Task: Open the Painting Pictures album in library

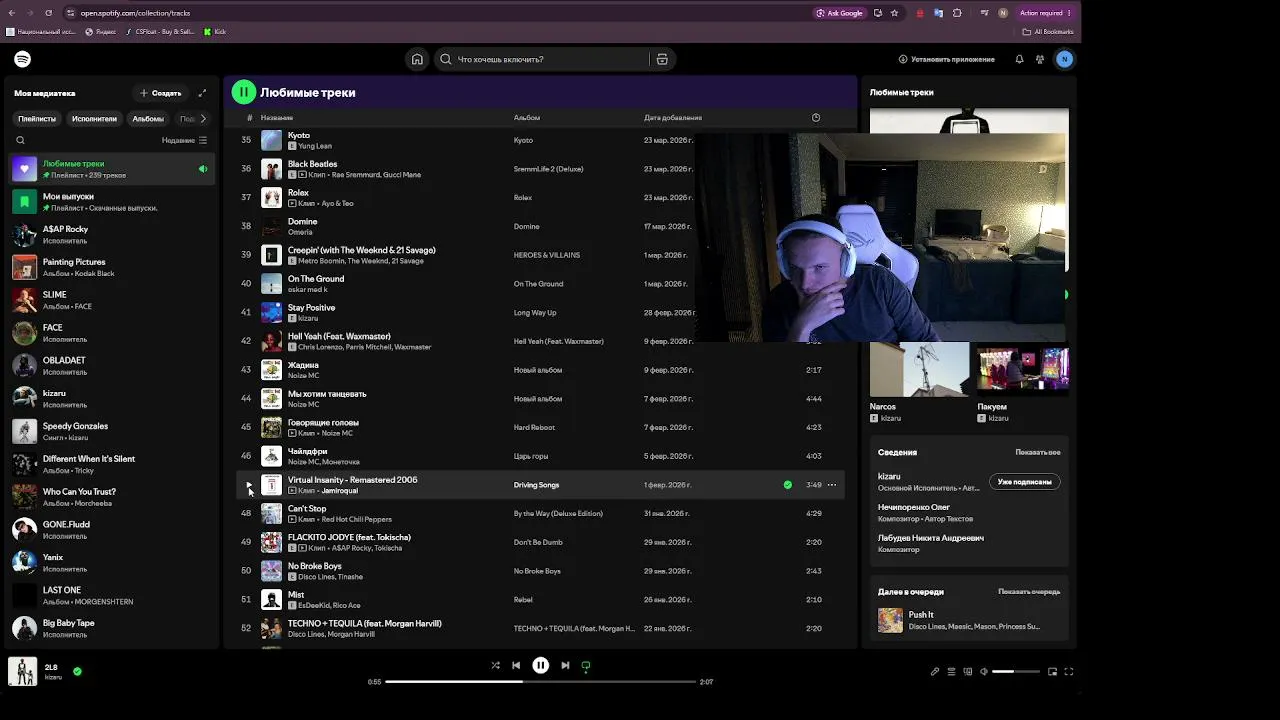Action: click(x=112, y=268)
